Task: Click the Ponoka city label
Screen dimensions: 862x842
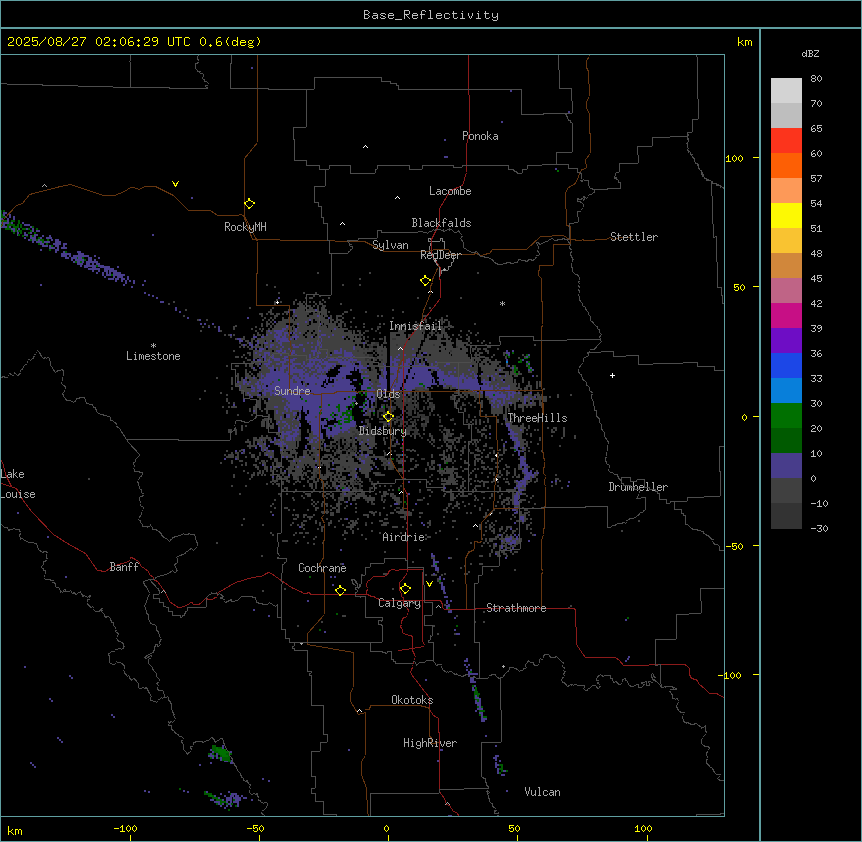Action: tap(480, 136)
